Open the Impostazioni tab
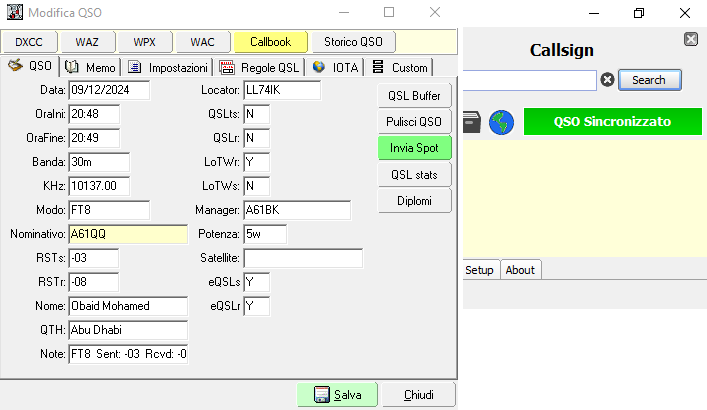 click(168, 67)
